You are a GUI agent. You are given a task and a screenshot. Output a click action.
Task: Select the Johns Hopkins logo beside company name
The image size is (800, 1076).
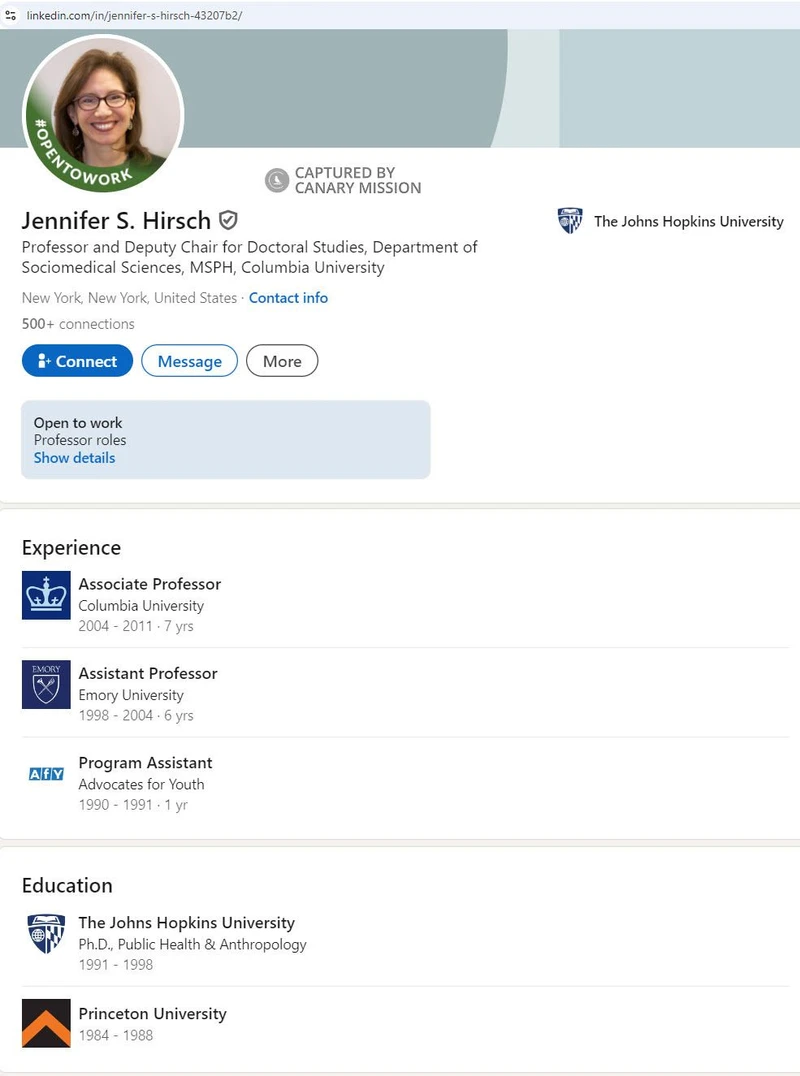coord(570,221)
